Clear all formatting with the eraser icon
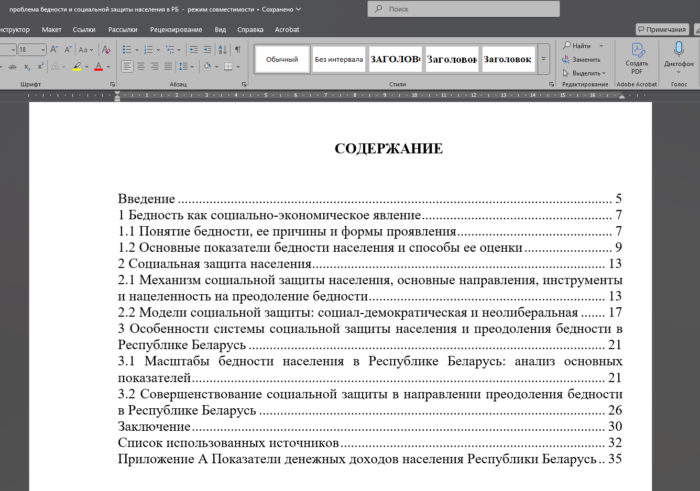The height and width of the screenshot is (491, 700). point(106,50)
